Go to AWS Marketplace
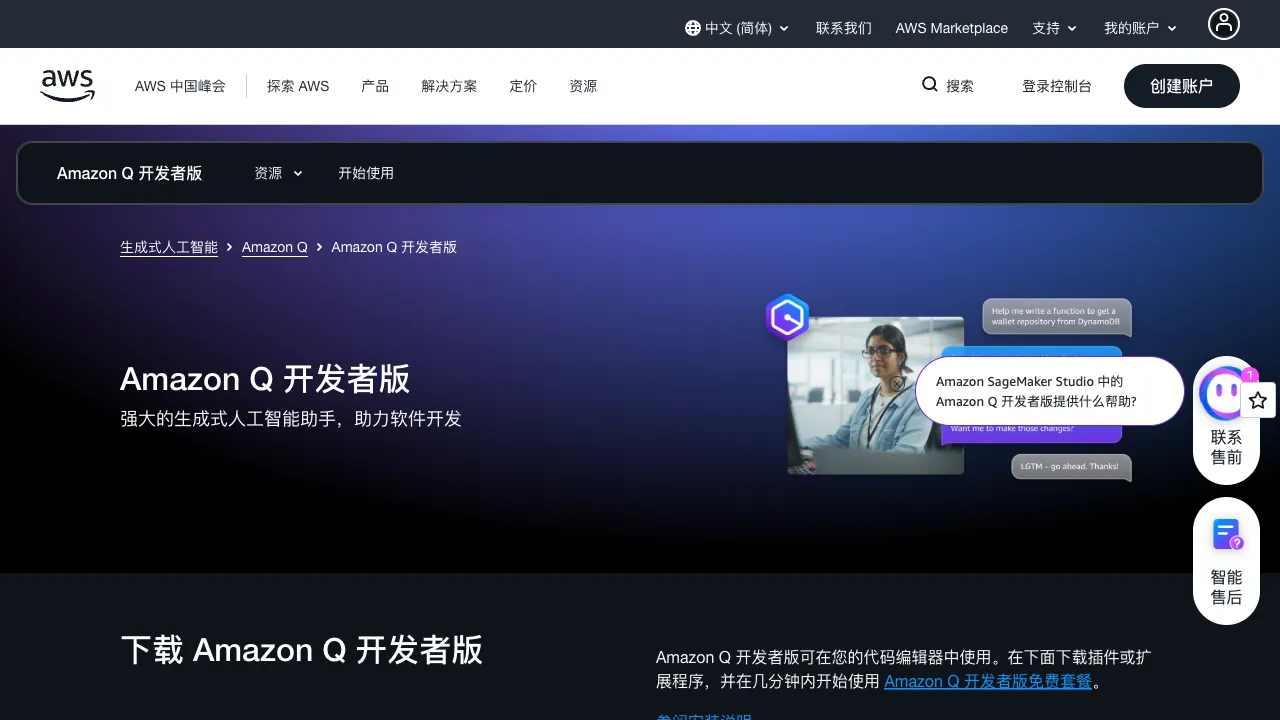 (x=952, y=28)
